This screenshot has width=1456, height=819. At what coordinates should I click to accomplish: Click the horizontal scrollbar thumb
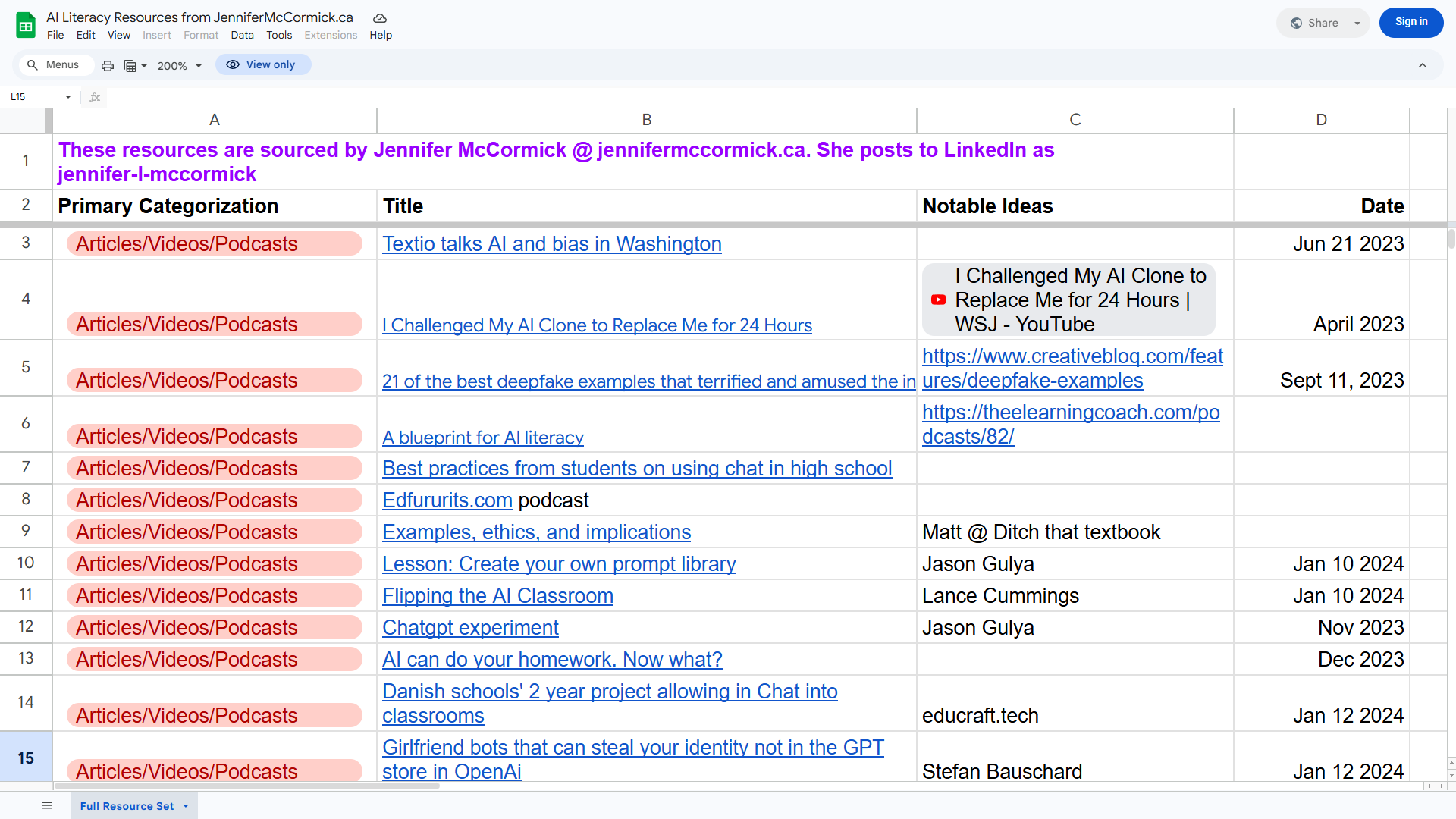(x=246, y=786)
